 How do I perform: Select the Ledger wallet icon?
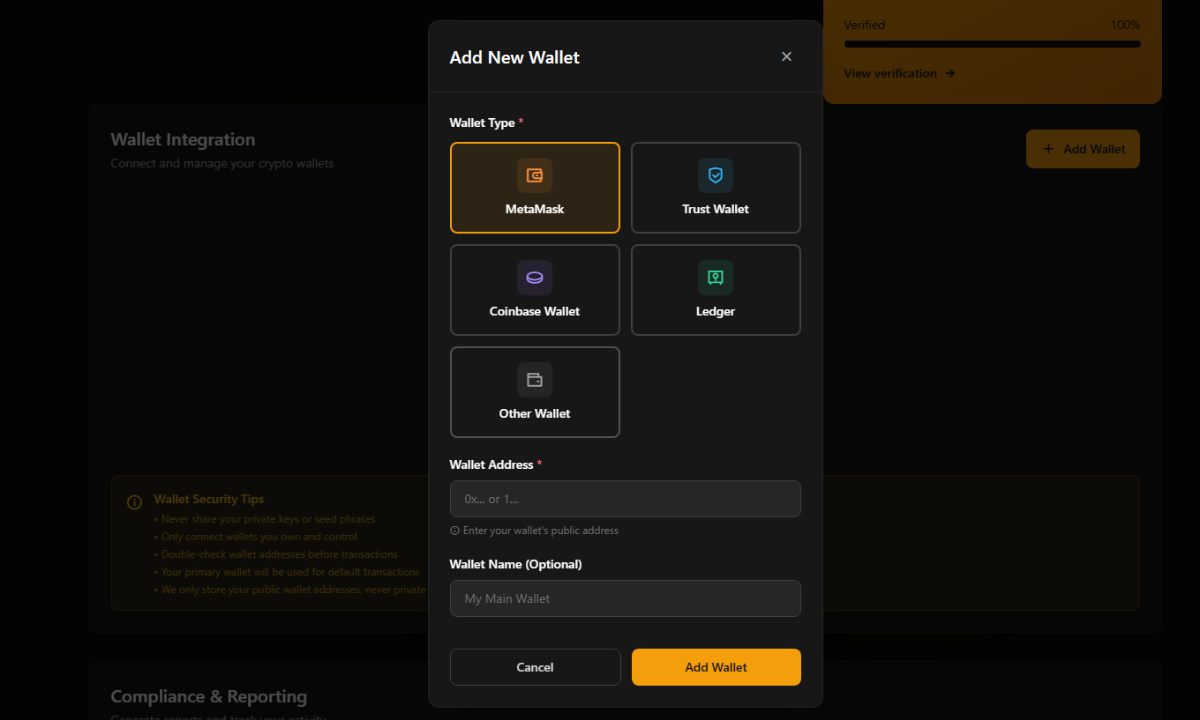click(715, 277)
